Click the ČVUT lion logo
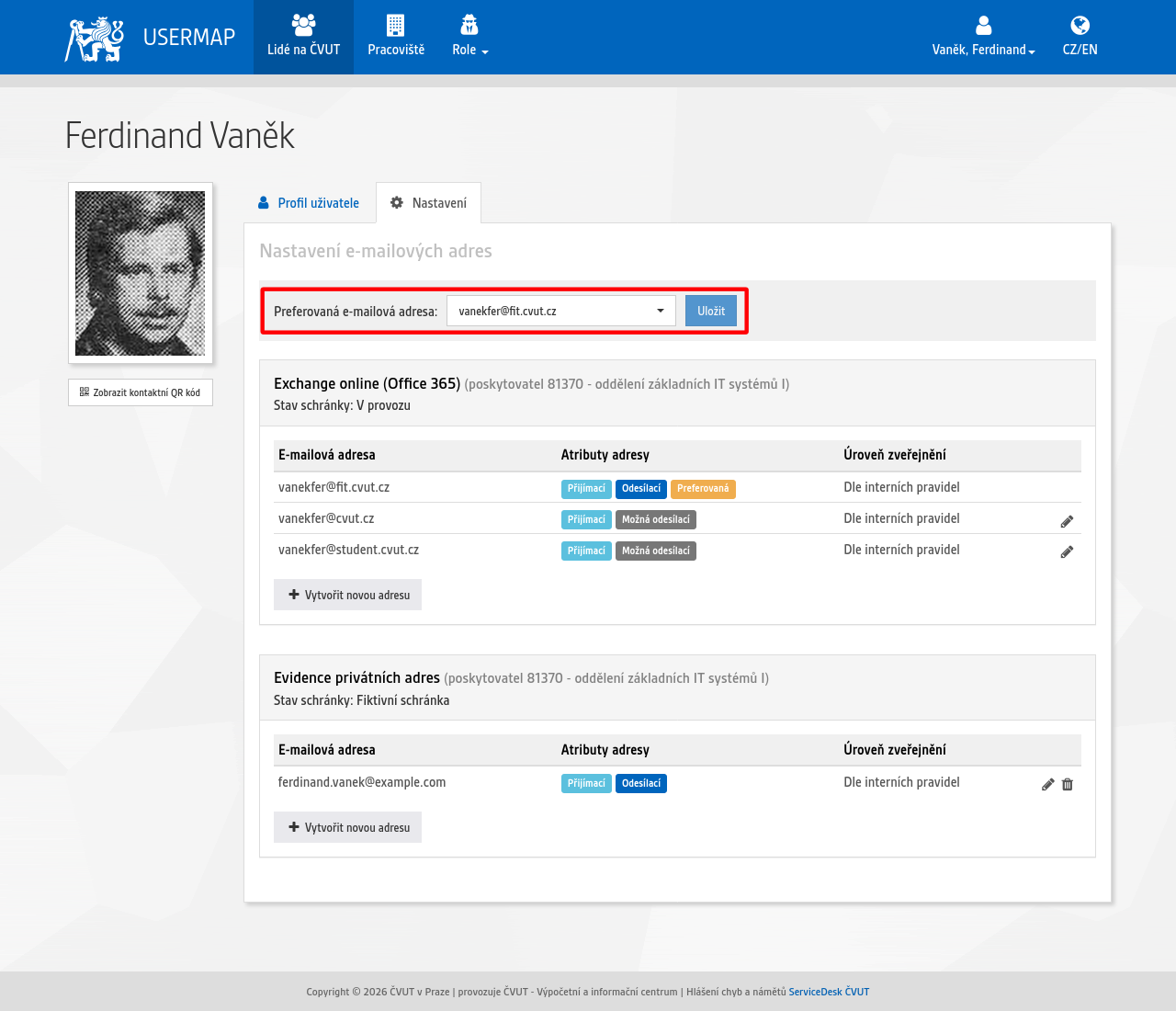1176x1011 pixels. [95, 39]
